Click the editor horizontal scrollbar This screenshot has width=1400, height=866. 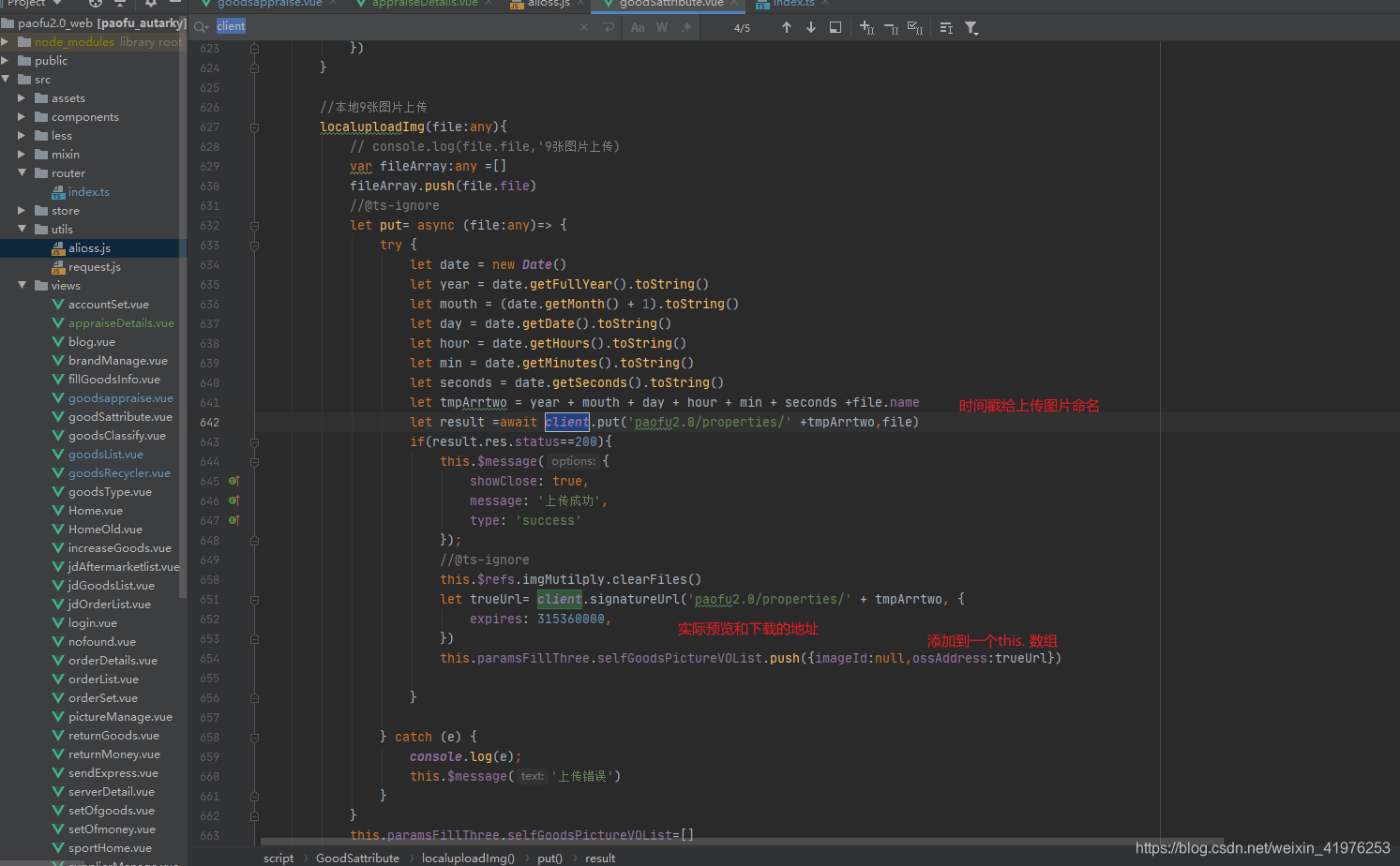[x=743, y=841]
